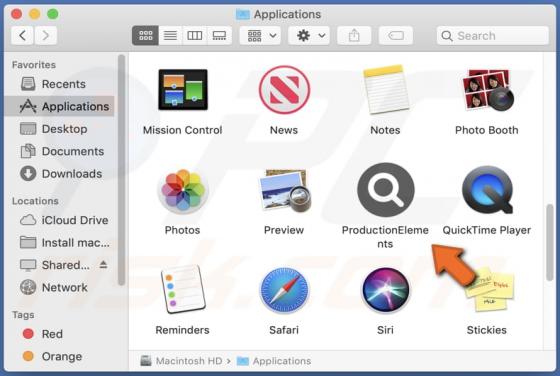Filter by the Red tag
The width and height of the screenshot is (560, 376).
click(x=60, y=334)
